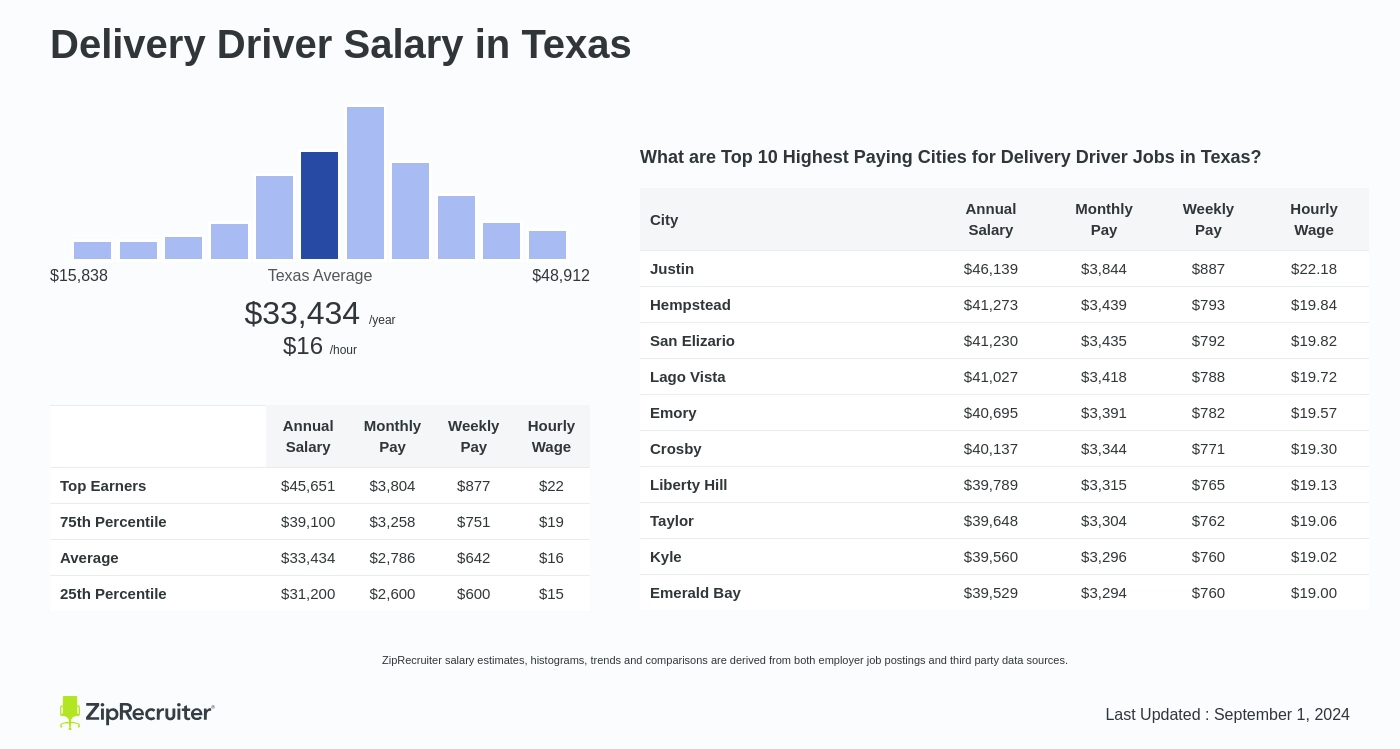Click Emory's hourly wage $19.57
1400x749 pixels.
tap(1314, 412)
